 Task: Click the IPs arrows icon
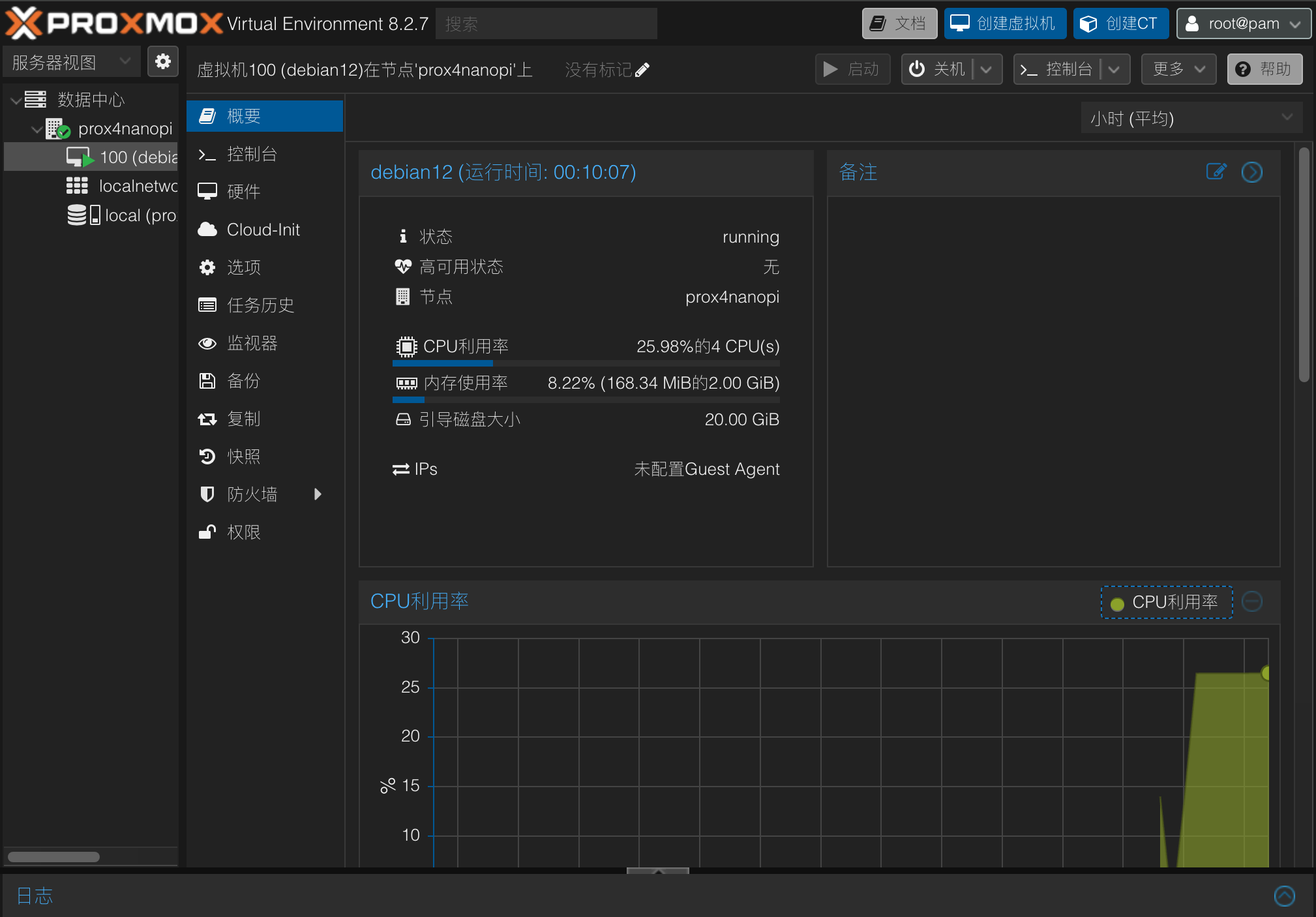[401, 469]
